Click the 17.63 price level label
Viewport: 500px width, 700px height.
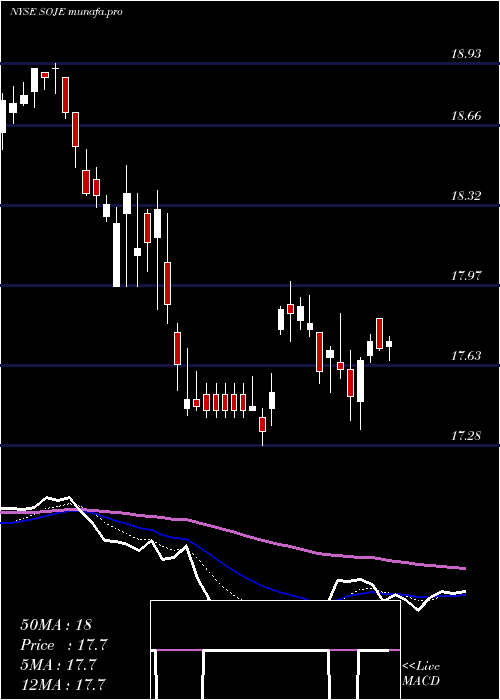tap(467, 356)
